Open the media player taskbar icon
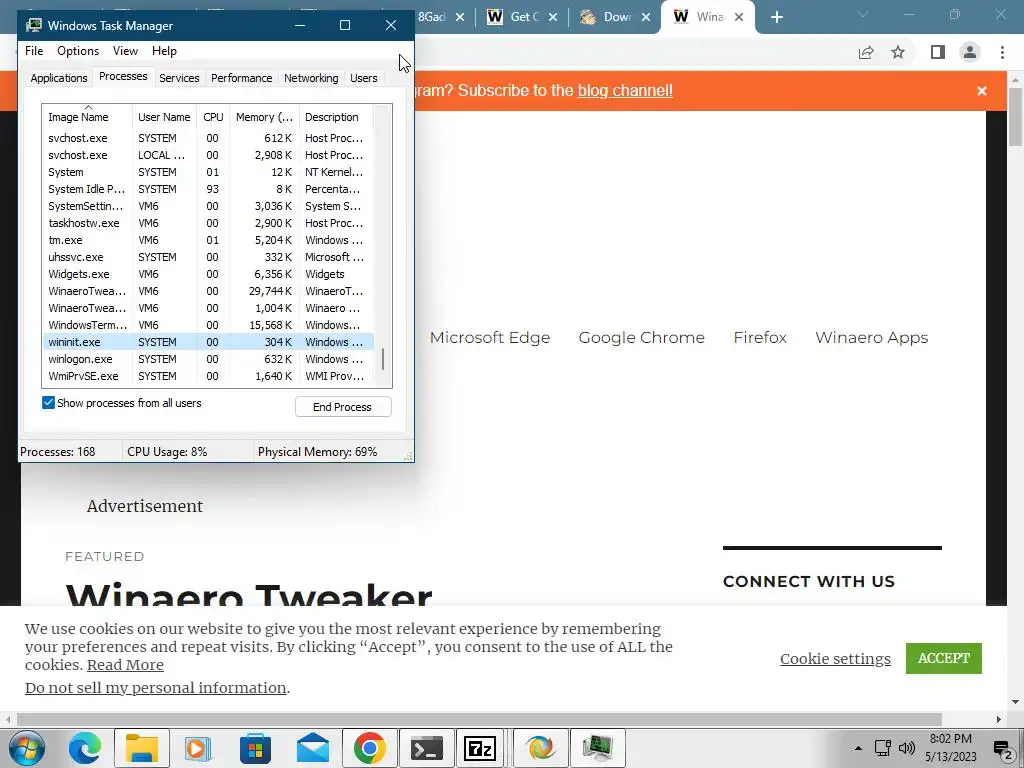Screen dimensions: 1024x768 click(199, 748)
